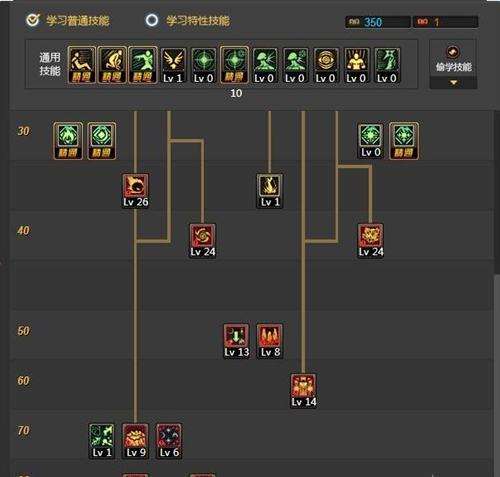This screenshot has height=477, width=500.
Task: Select the yellow Lv 1 flame skill icon
Action: [x=270, y=191]
